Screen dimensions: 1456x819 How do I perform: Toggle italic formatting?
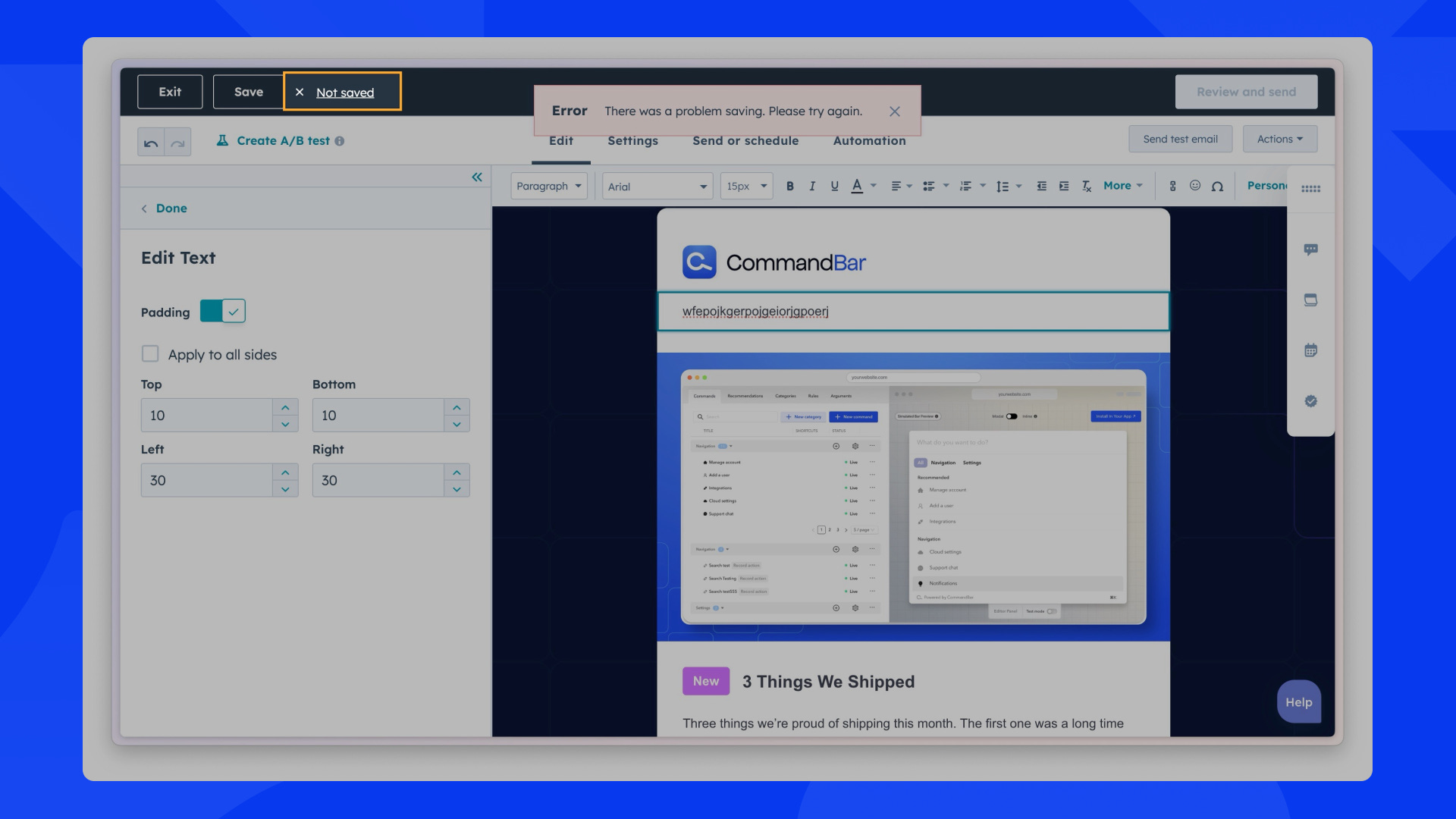812,187
